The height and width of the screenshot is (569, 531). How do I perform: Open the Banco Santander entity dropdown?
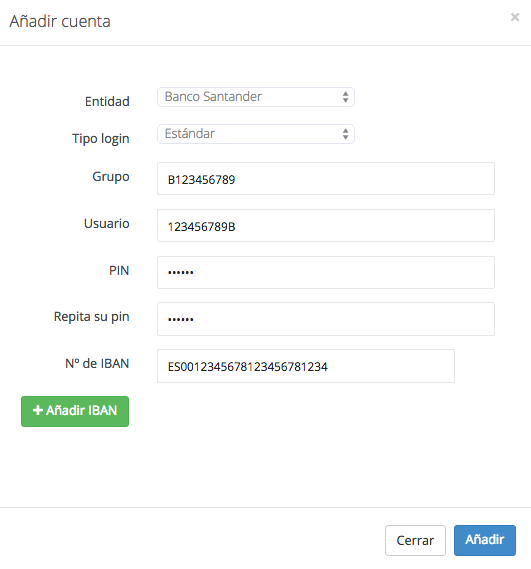click(x=256, y=97)
